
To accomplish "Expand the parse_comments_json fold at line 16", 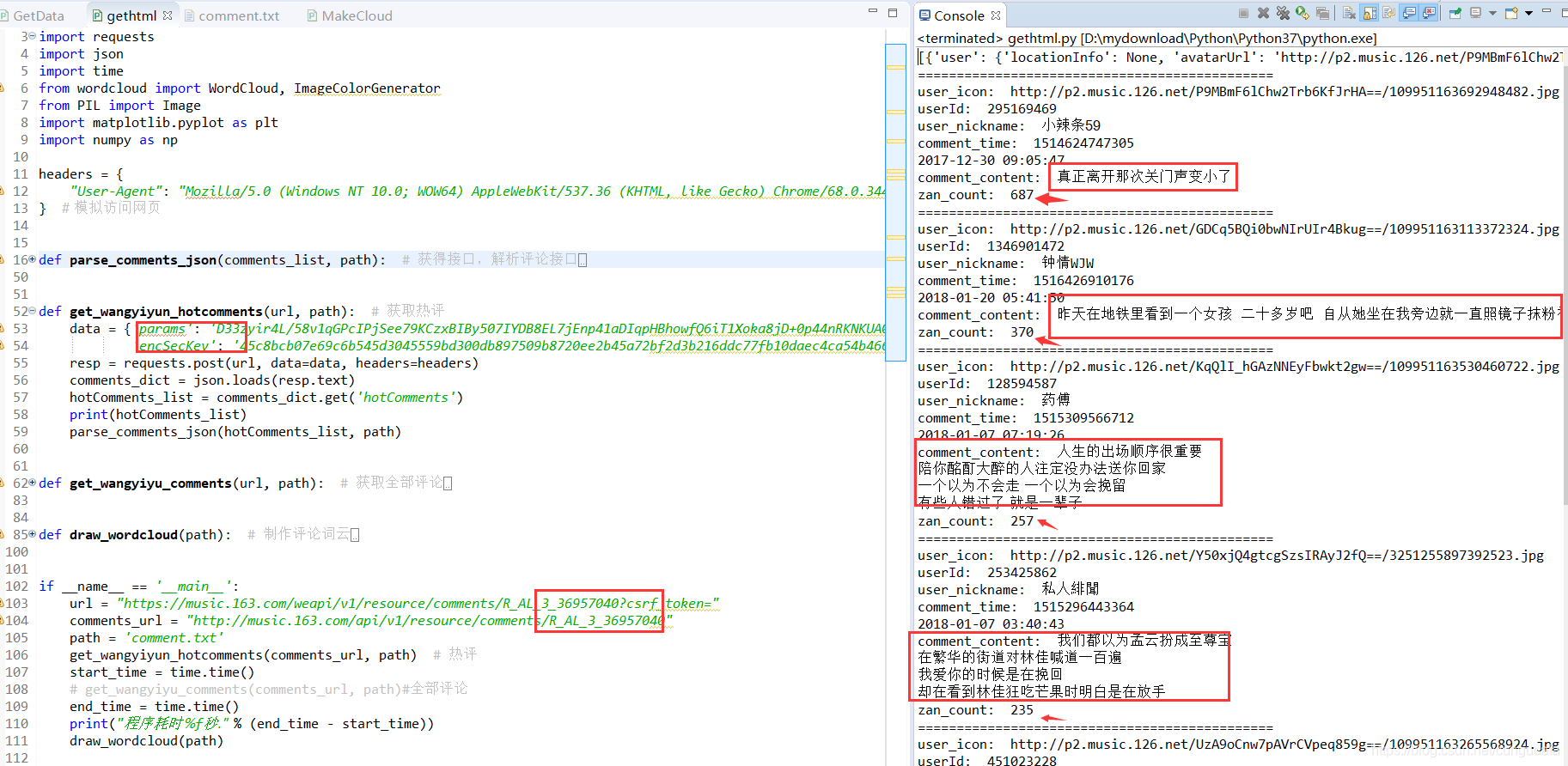I will pos(33,259).
